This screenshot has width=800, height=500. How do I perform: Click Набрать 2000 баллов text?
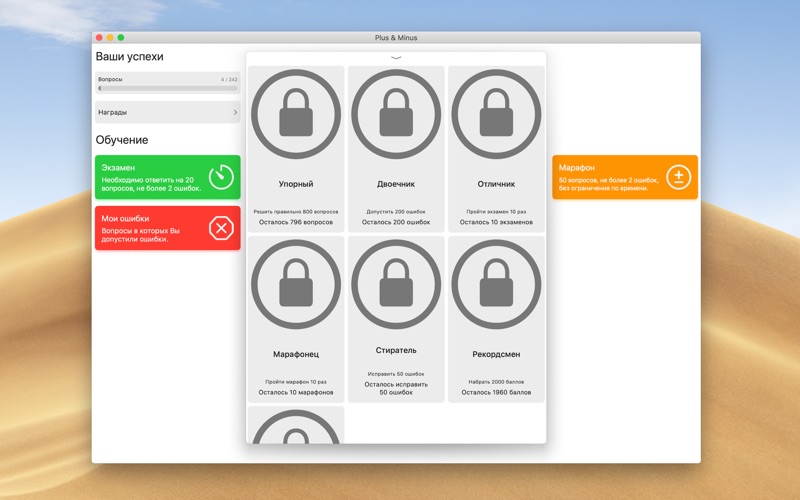click(x=496, y=382)
